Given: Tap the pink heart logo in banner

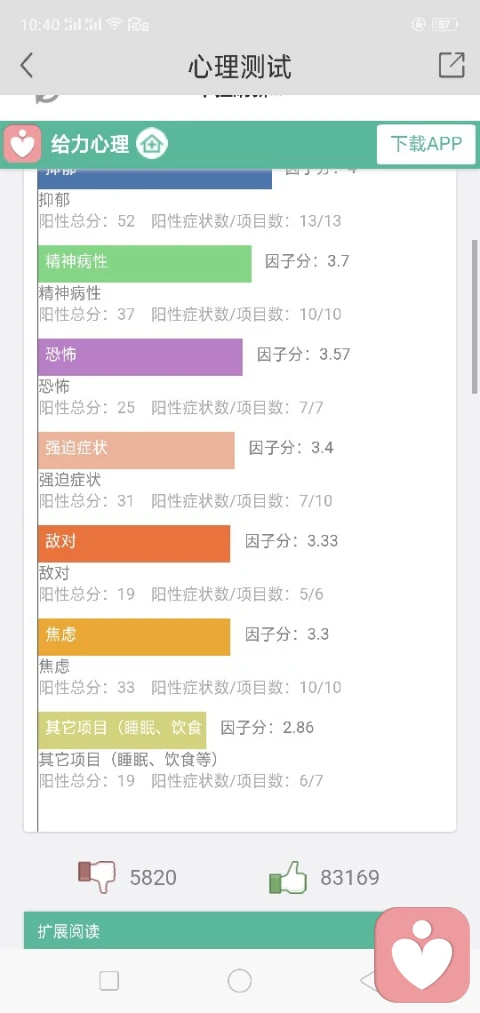Looking at the screenshot, I should 23,143.
